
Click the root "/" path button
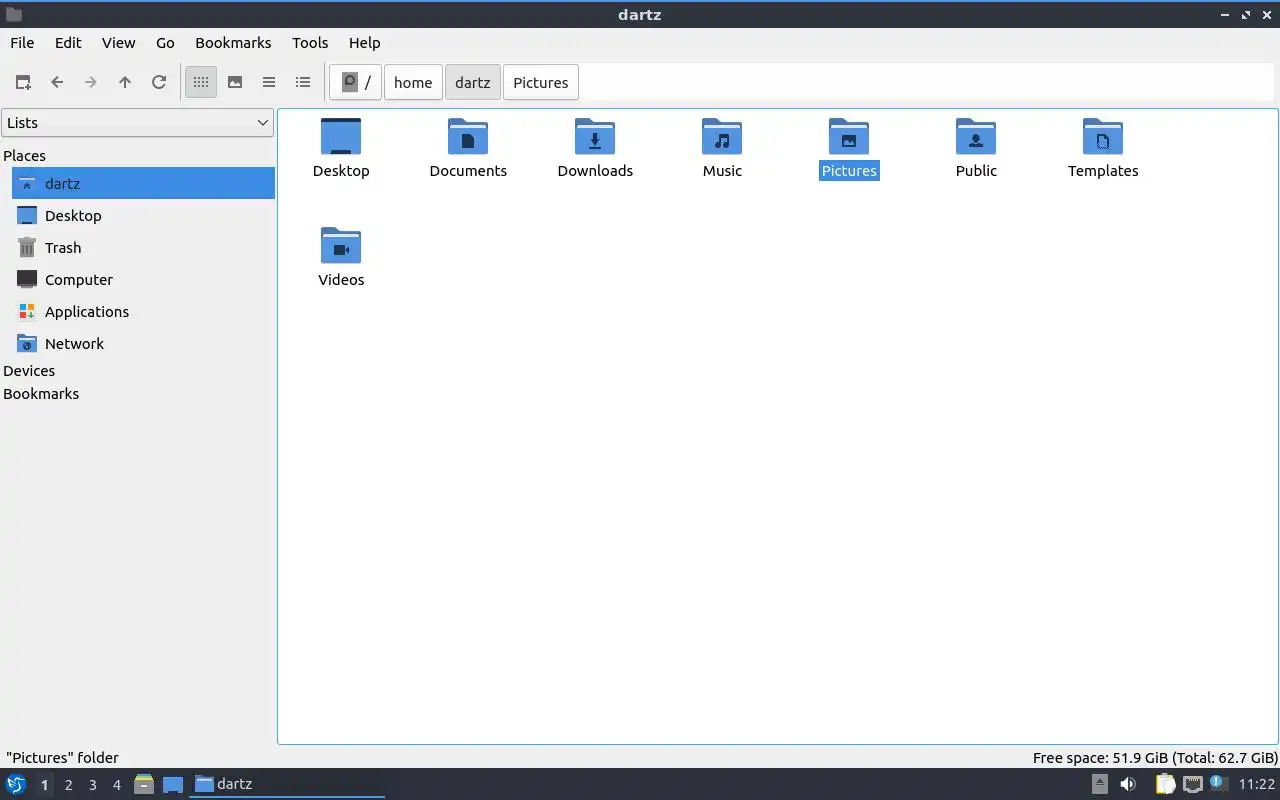(x=355, y=83)
